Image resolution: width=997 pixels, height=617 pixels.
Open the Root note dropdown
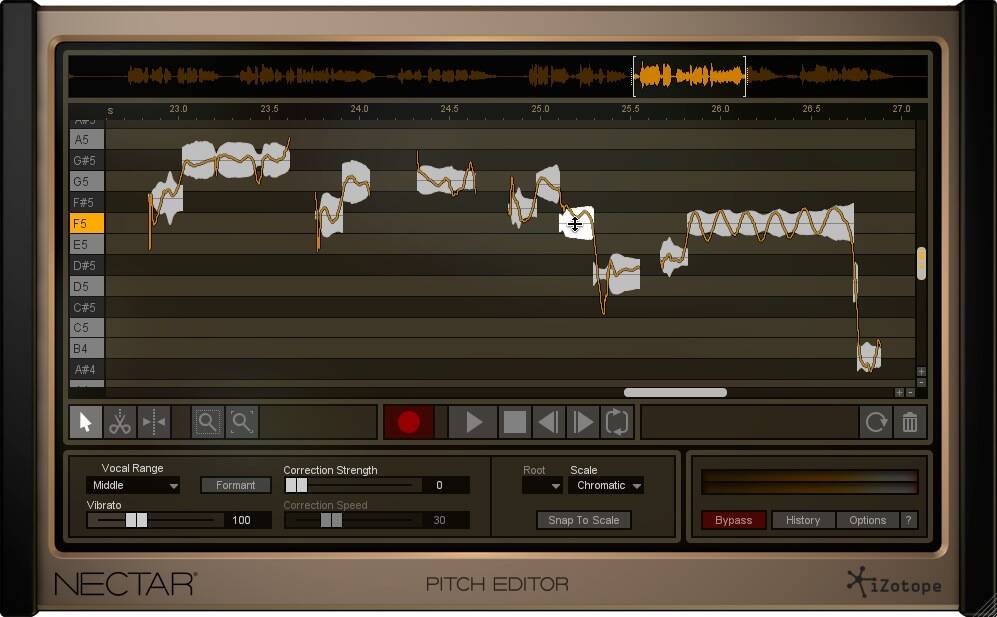(x=542, y=485)
